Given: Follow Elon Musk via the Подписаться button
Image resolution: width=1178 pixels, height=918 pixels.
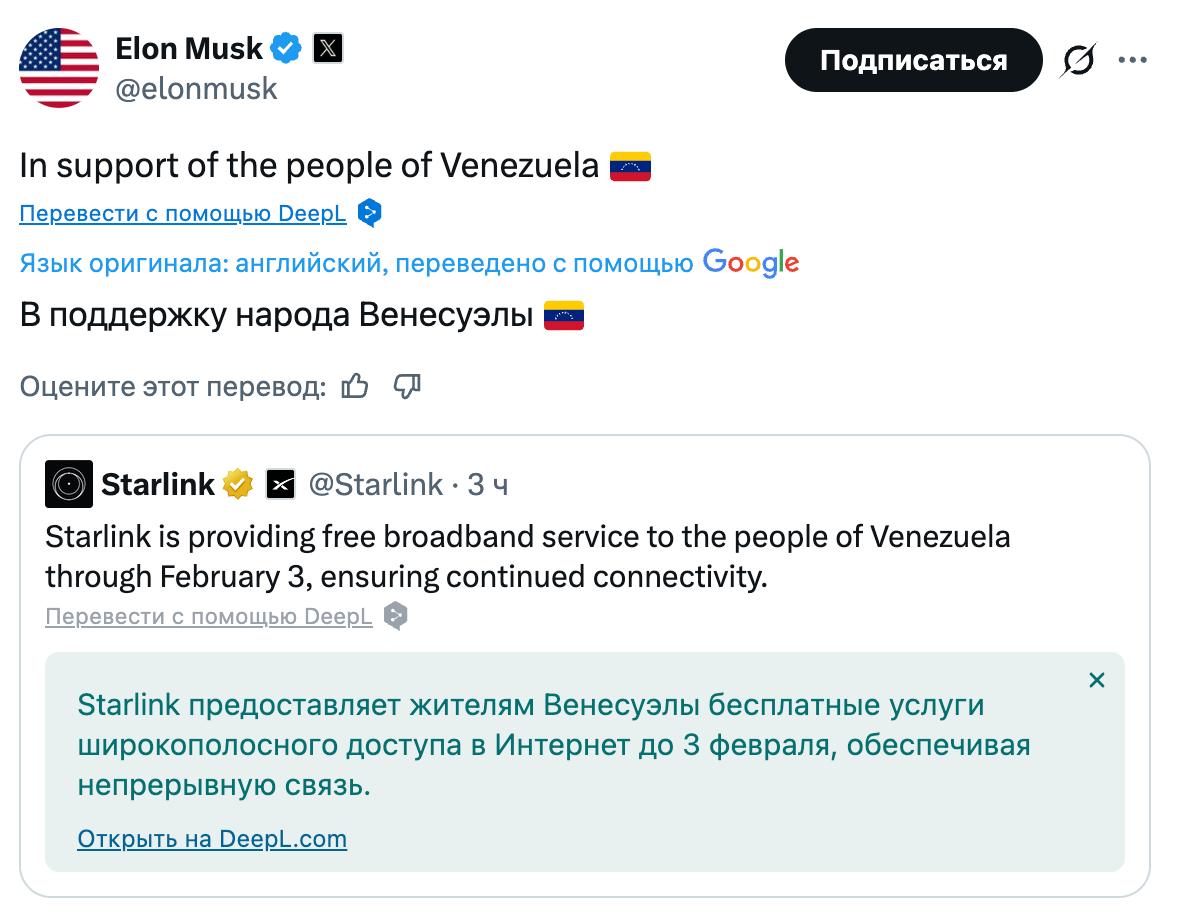Looking at the screenshot, I should (913, 60).
